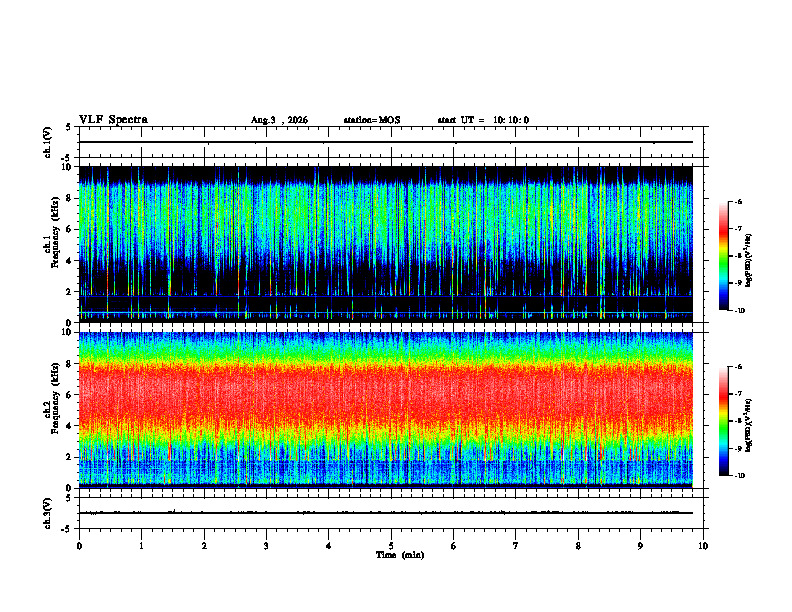Click the "station=MOS" header label
The image size is (792, 612).
pyautogui.click(x=372, y=120)
